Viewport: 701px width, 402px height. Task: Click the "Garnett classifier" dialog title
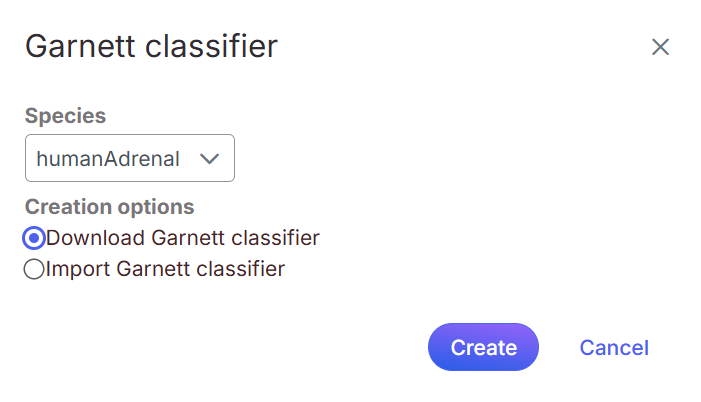click(151, 46)
